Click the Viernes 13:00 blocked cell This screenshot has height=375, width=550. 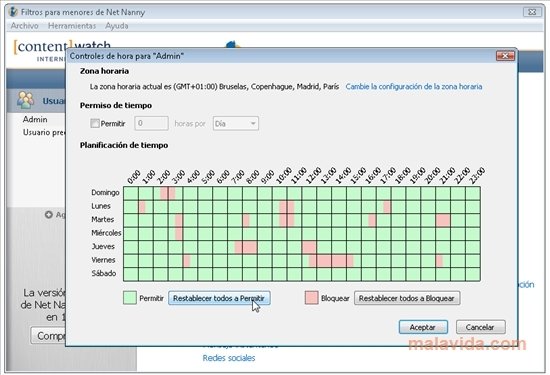click(x=324, y=261)
